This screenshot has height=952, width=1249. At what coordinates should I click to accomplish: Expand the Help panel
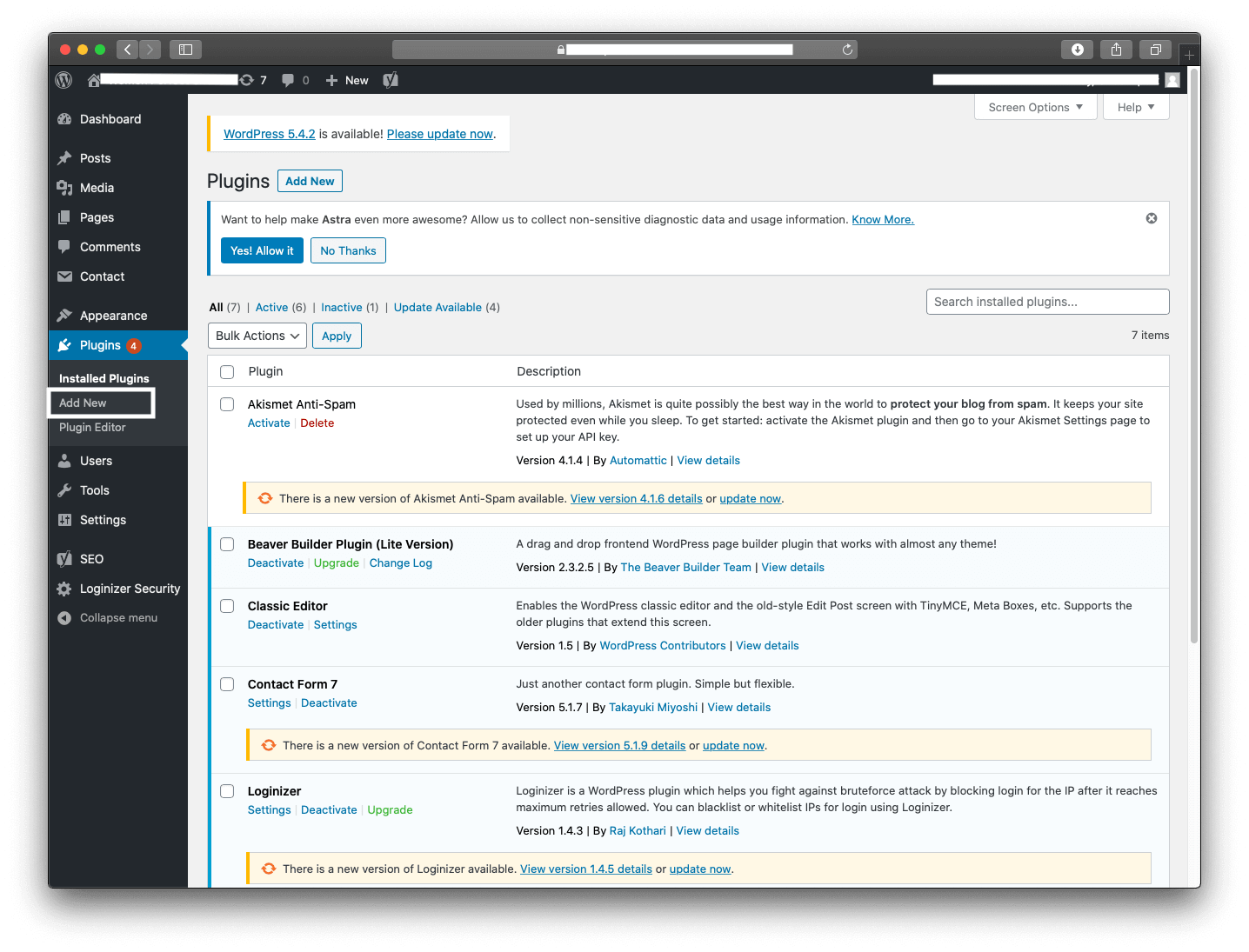click(1136, 107)
